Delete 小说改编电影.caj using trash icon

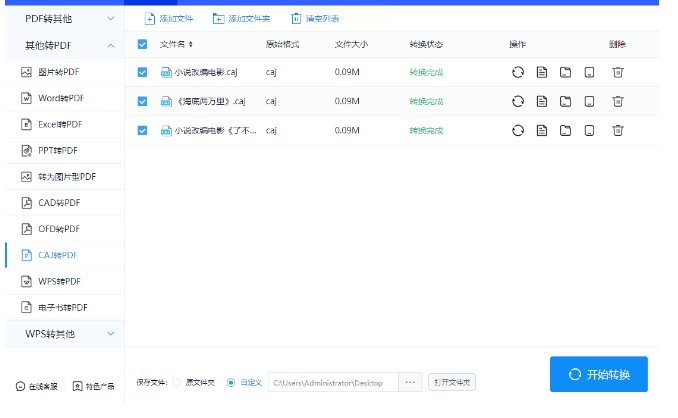(x=617, y=72)
